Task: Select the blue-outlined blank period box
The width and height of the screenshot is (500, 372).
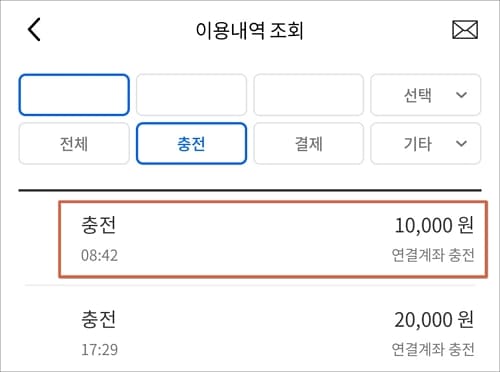Action: [74, 95]
